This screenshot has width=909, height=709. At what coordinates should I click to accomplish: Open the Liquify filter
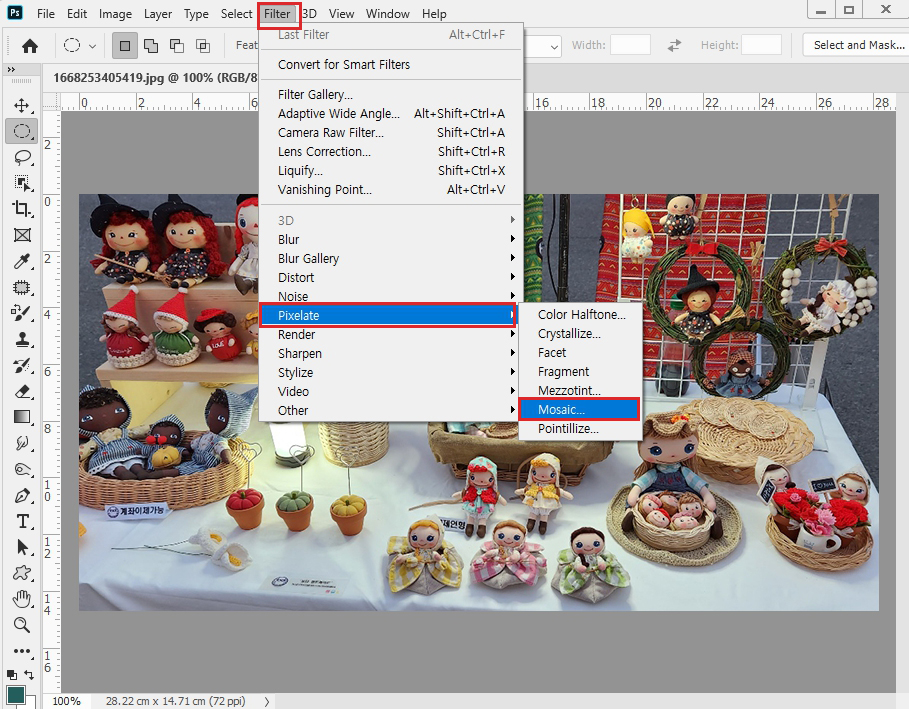(x=390, y=171)
